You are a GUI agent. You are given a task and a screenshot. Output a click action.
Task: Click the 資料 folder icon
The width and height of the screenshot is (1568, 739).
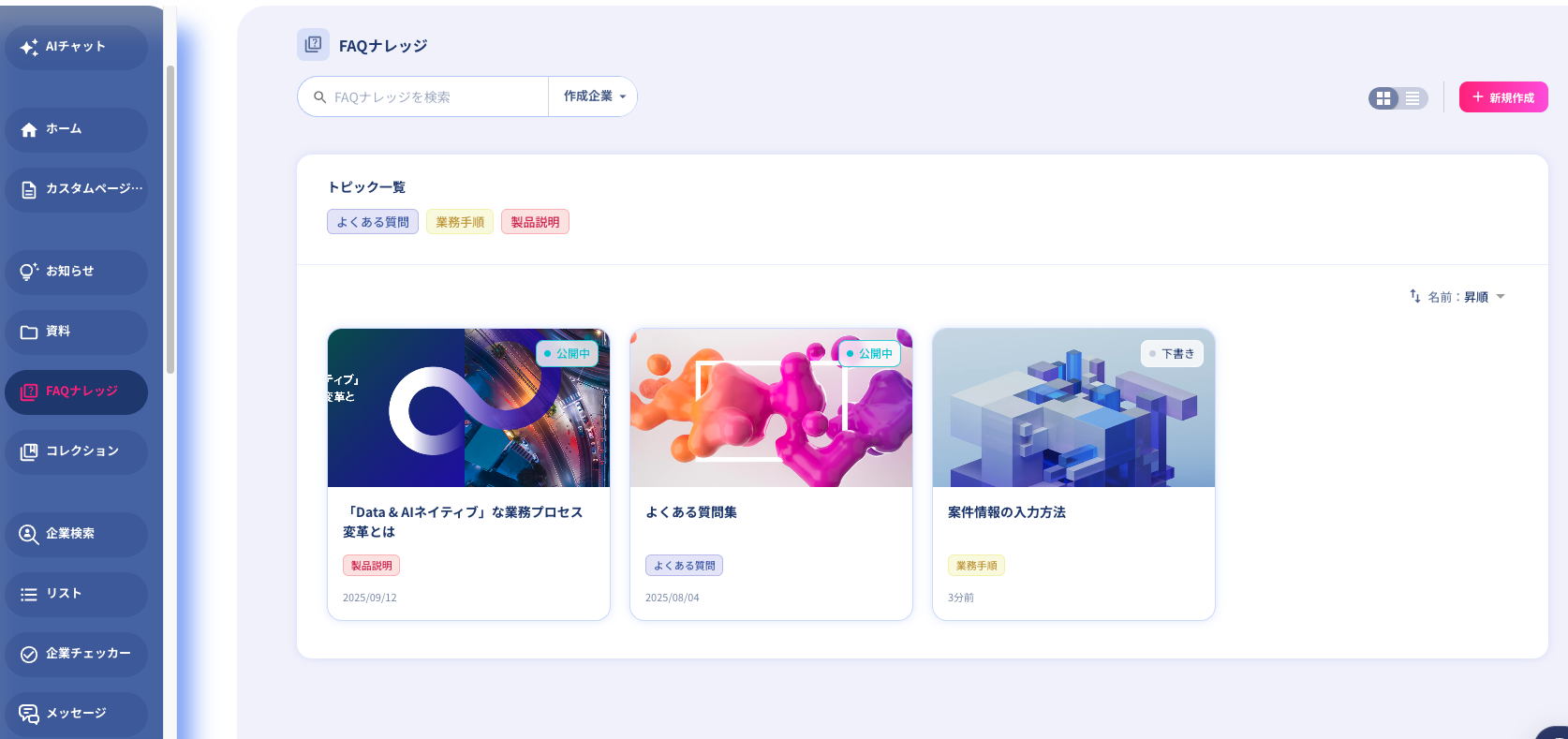29,332
